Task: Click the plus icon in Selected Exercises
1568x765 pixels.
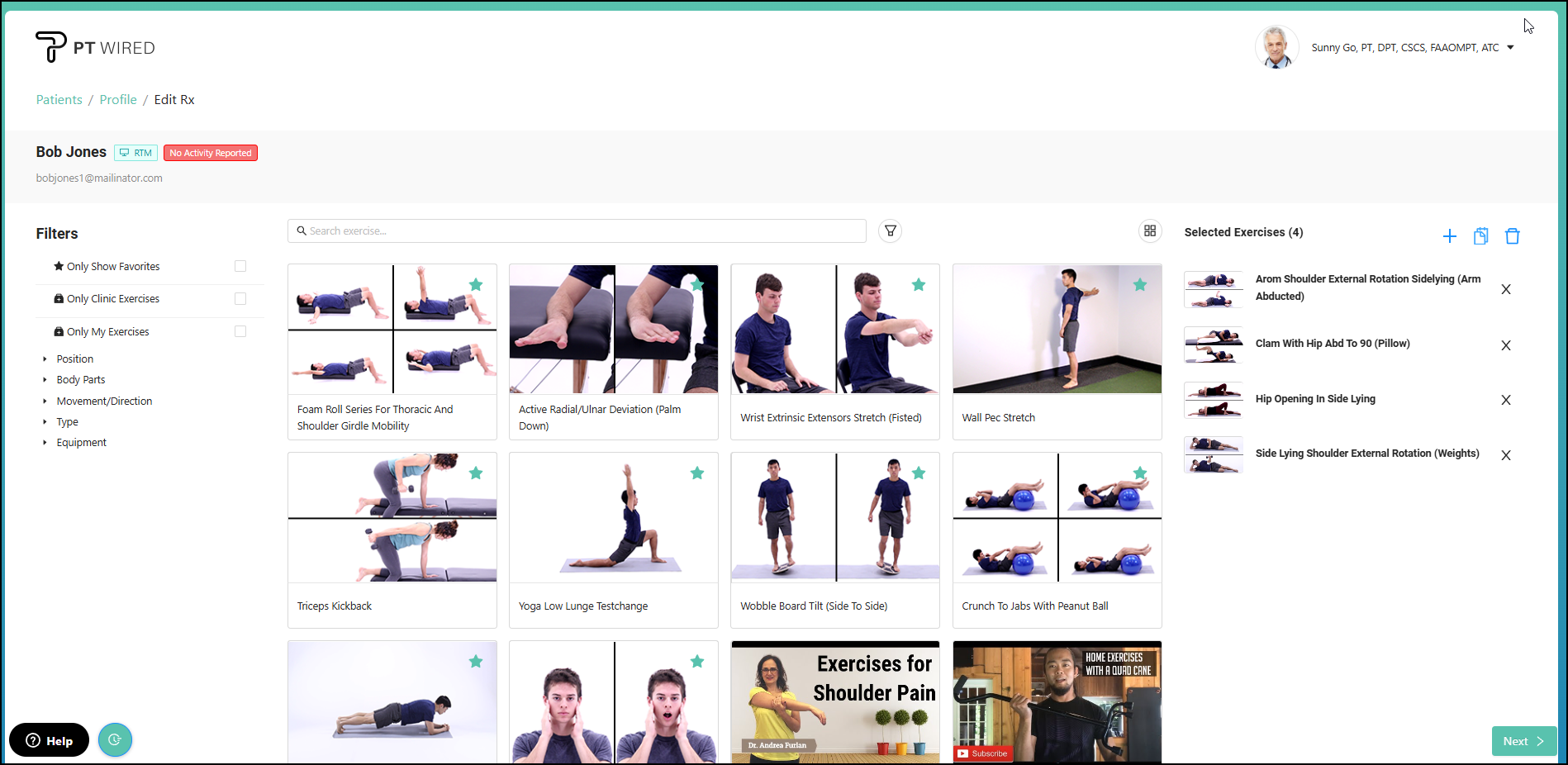Action: pyautogui.click(x=1449, y=237)
